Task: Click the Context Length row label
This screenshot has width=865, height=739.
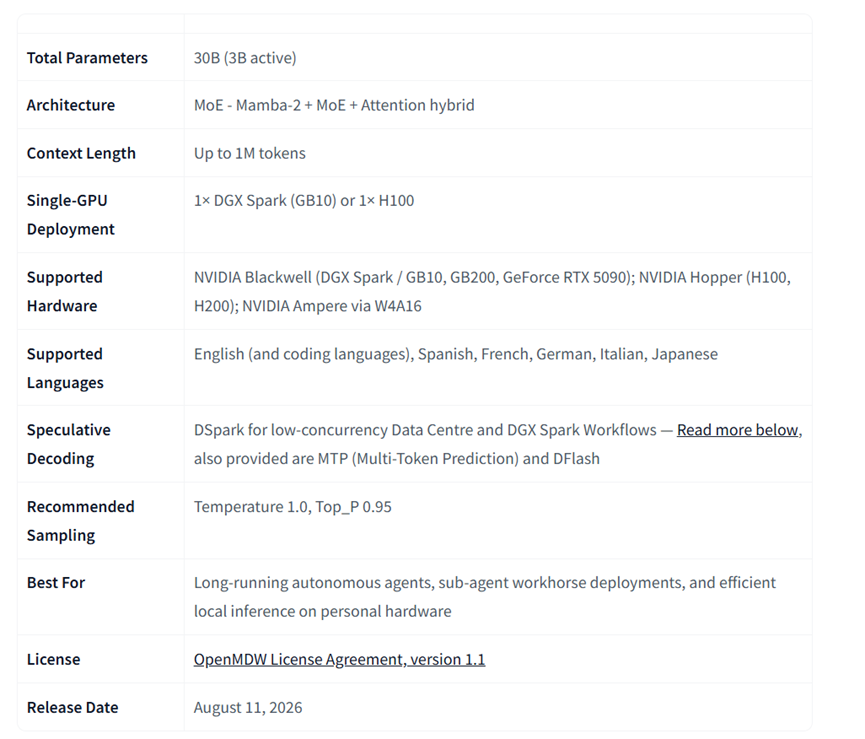Action: (x=81, y=153)
